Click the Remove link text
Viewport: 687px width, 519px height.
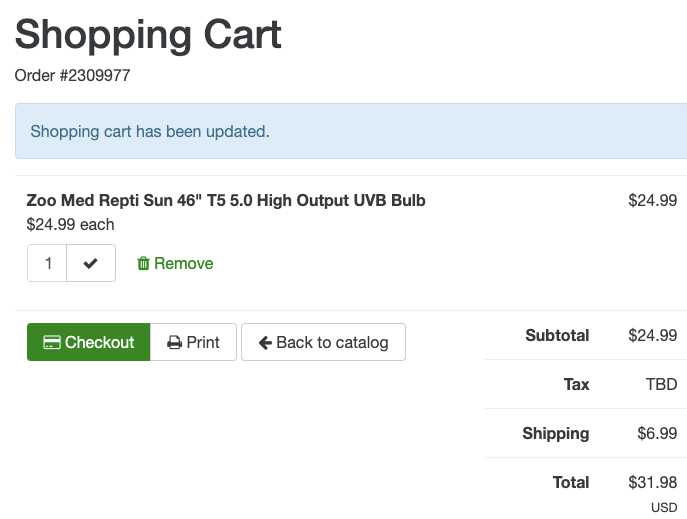[x=183, y=263]
